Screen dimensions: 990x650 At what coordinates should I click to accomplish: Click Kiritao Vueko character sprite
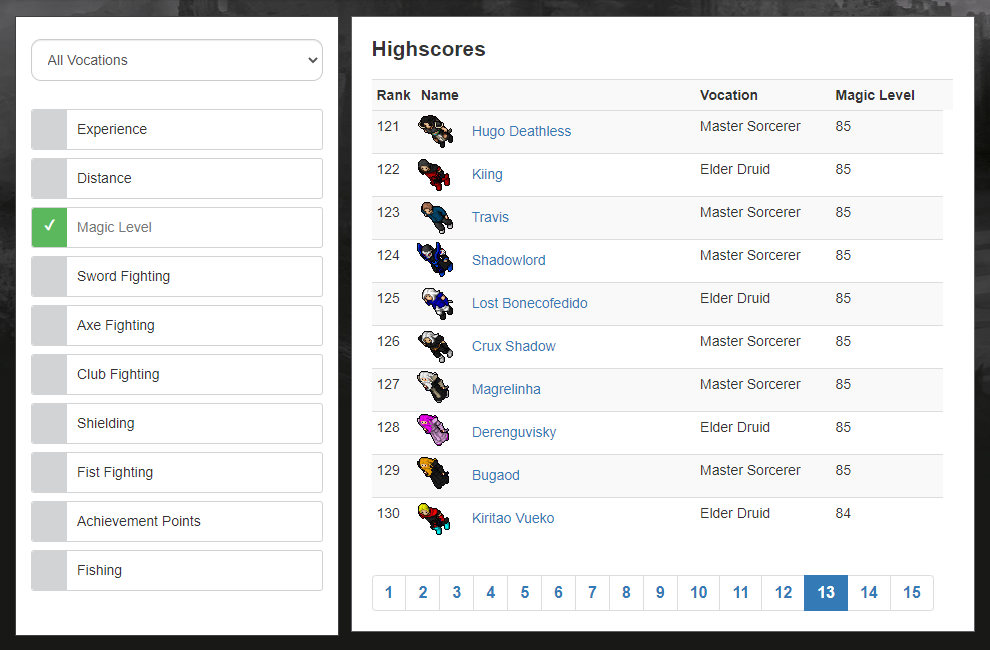coord(433,518)
